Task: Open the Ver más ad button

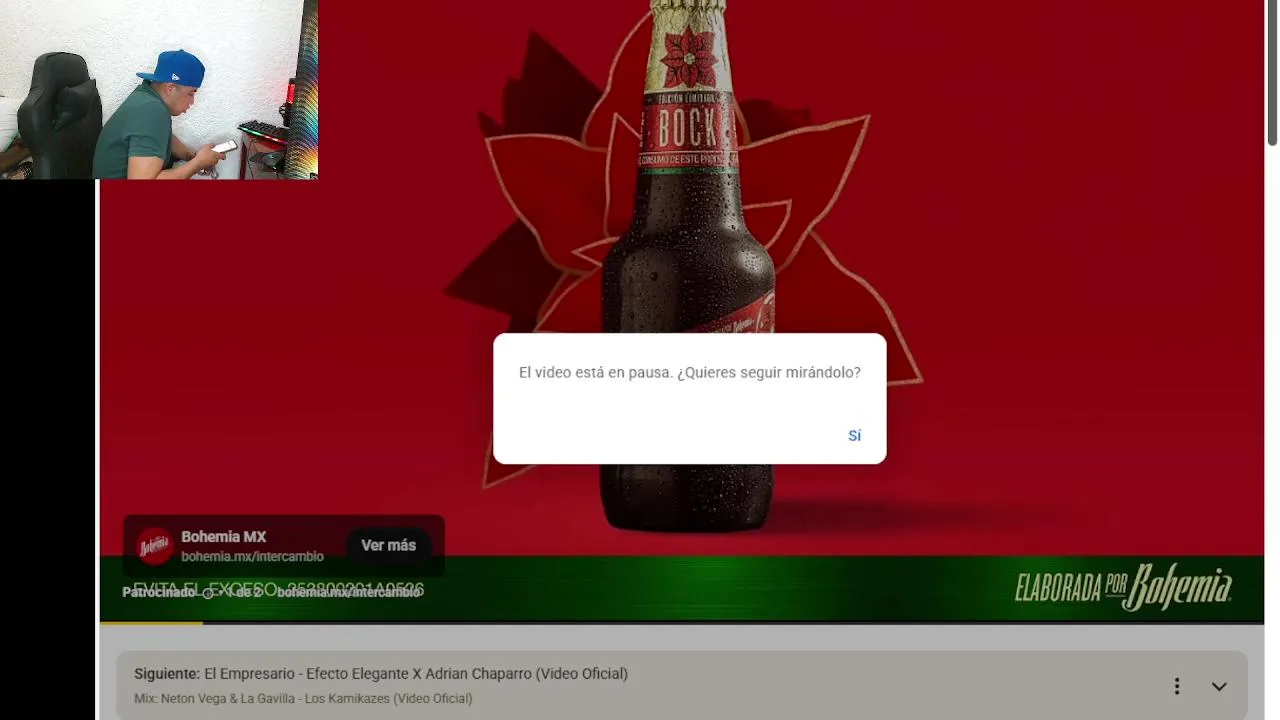Action: coord(388,545)
